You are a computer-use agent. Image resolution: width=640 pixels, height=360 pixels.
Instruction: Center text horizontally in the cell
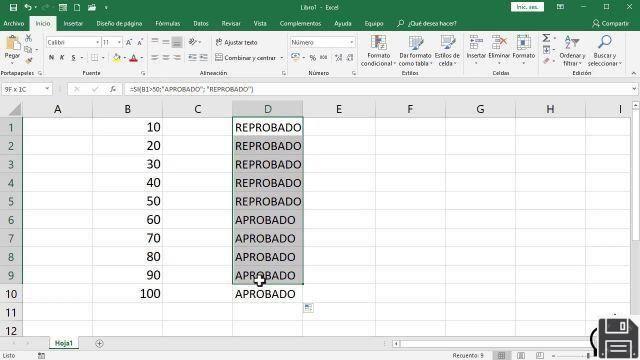(166, 58)
